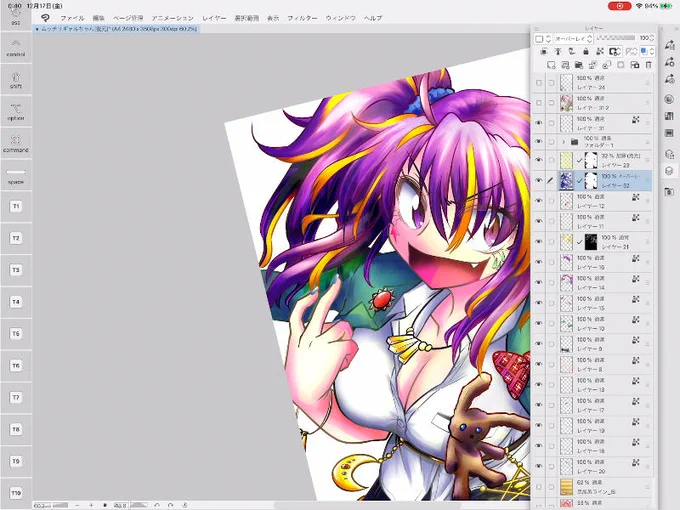The height and width of the screenshot is (510, 680).
Task: Grab the reorder handle of レイヤー 8
Action: pyautogui.click(x=647, y=364)
